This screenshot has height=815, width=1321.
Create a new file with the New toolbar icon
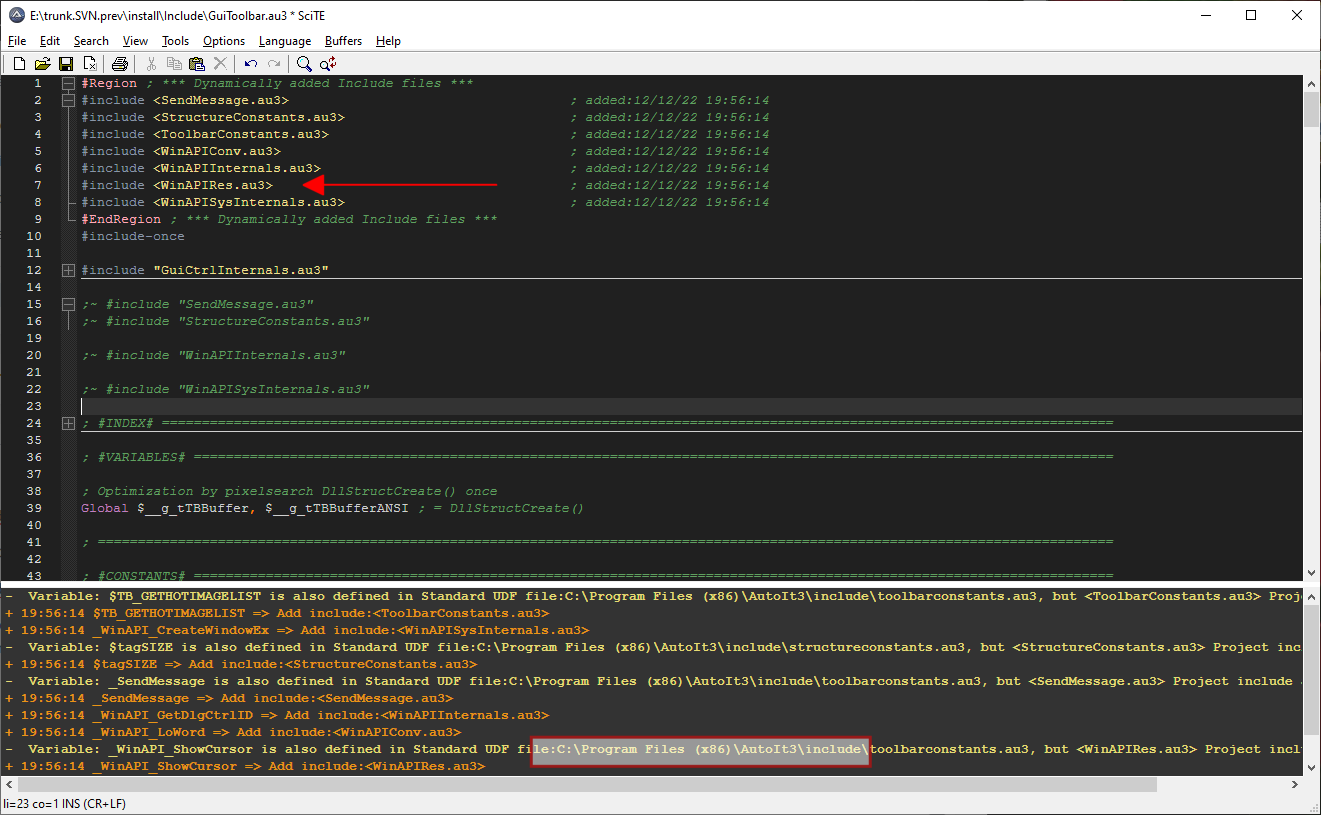(18, 64)
